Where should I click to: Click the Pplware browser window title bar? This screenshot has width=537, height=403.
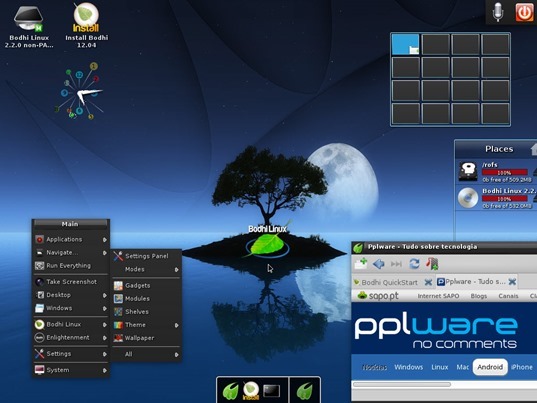444,247
